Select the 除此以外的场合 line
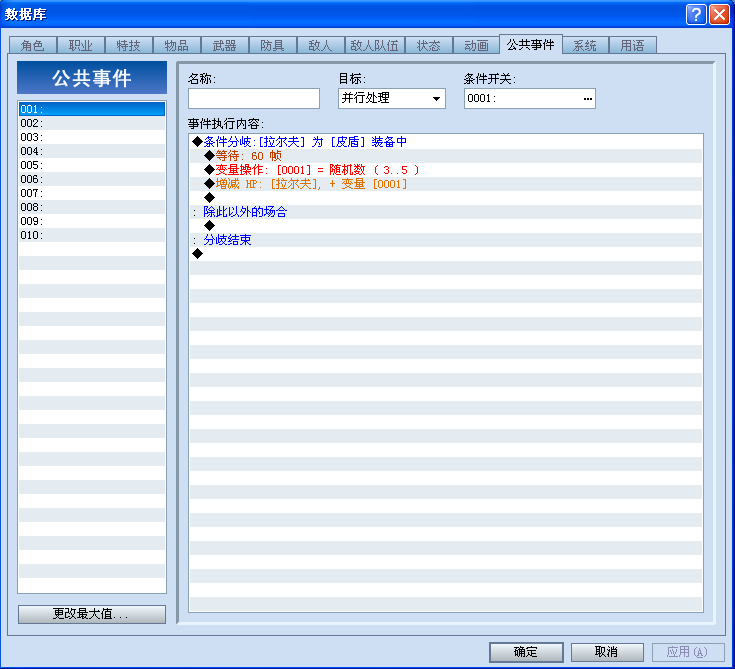 tap(446, 212)
